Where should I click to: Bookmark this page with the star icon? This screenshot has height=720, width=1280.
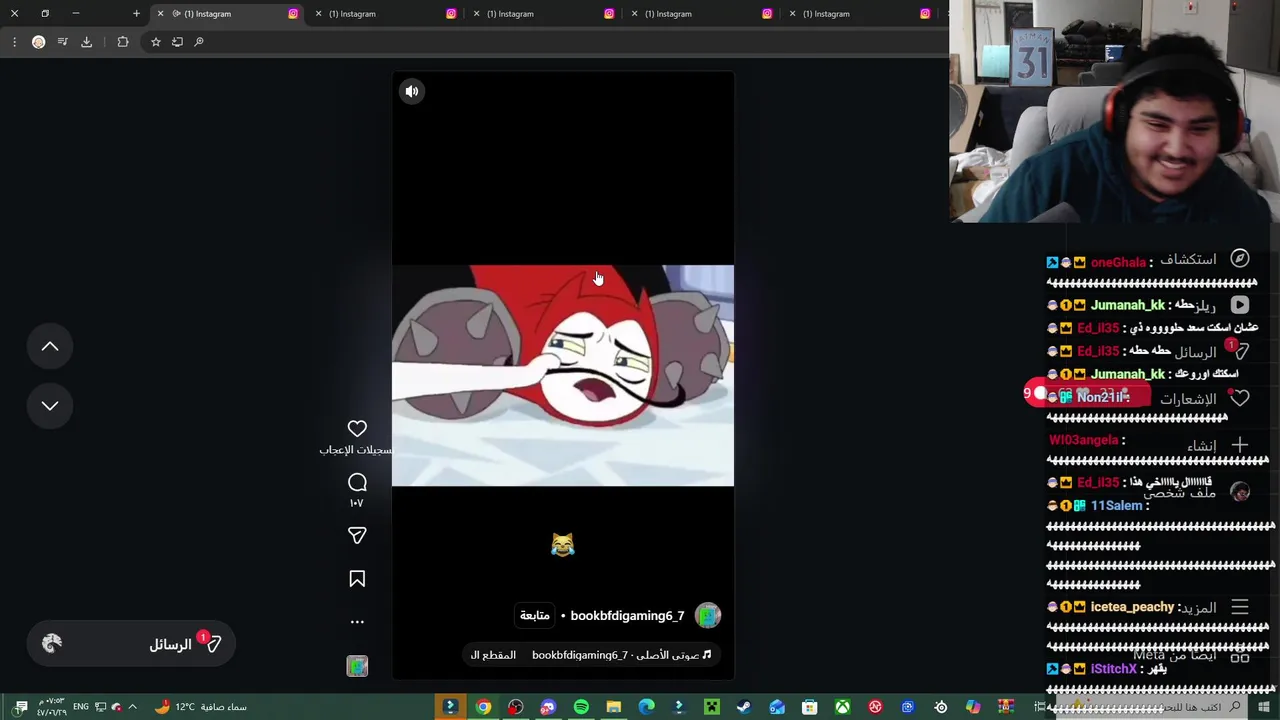(x=155, y=42)
